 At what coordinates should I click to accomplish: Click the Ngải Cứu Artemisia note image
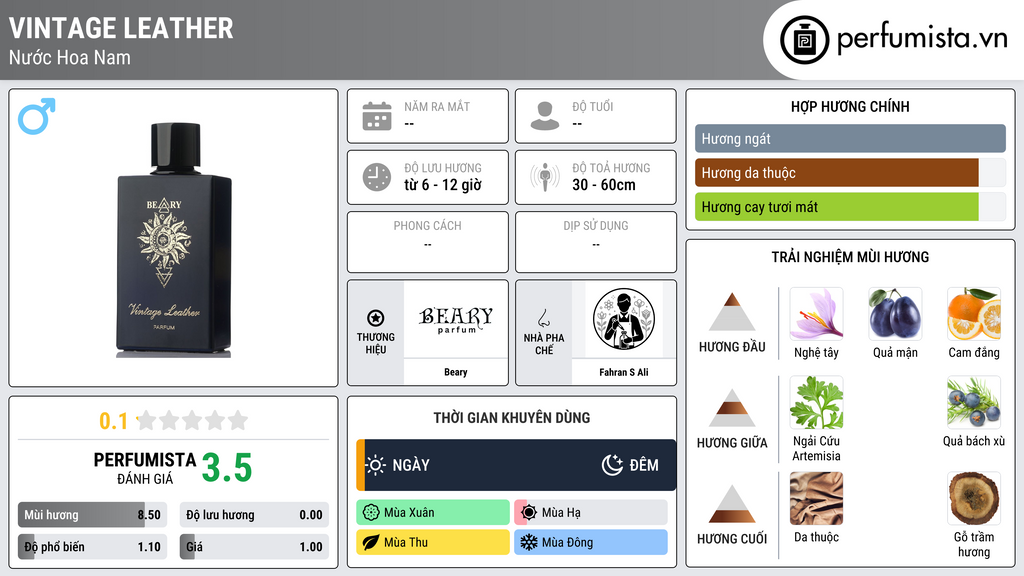coord(816,403)
